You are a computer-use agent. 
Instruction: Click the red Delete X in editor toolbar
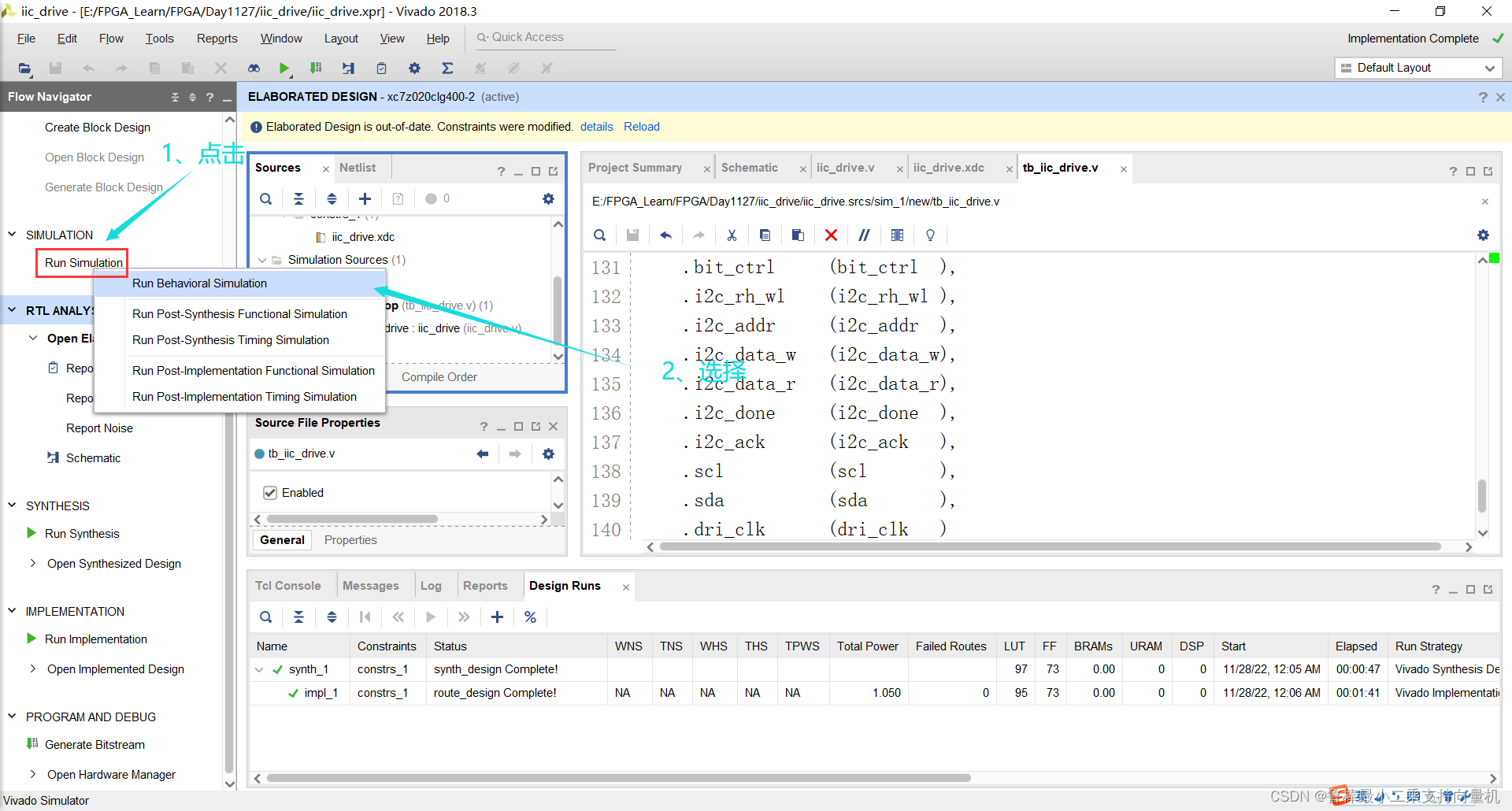831,235
